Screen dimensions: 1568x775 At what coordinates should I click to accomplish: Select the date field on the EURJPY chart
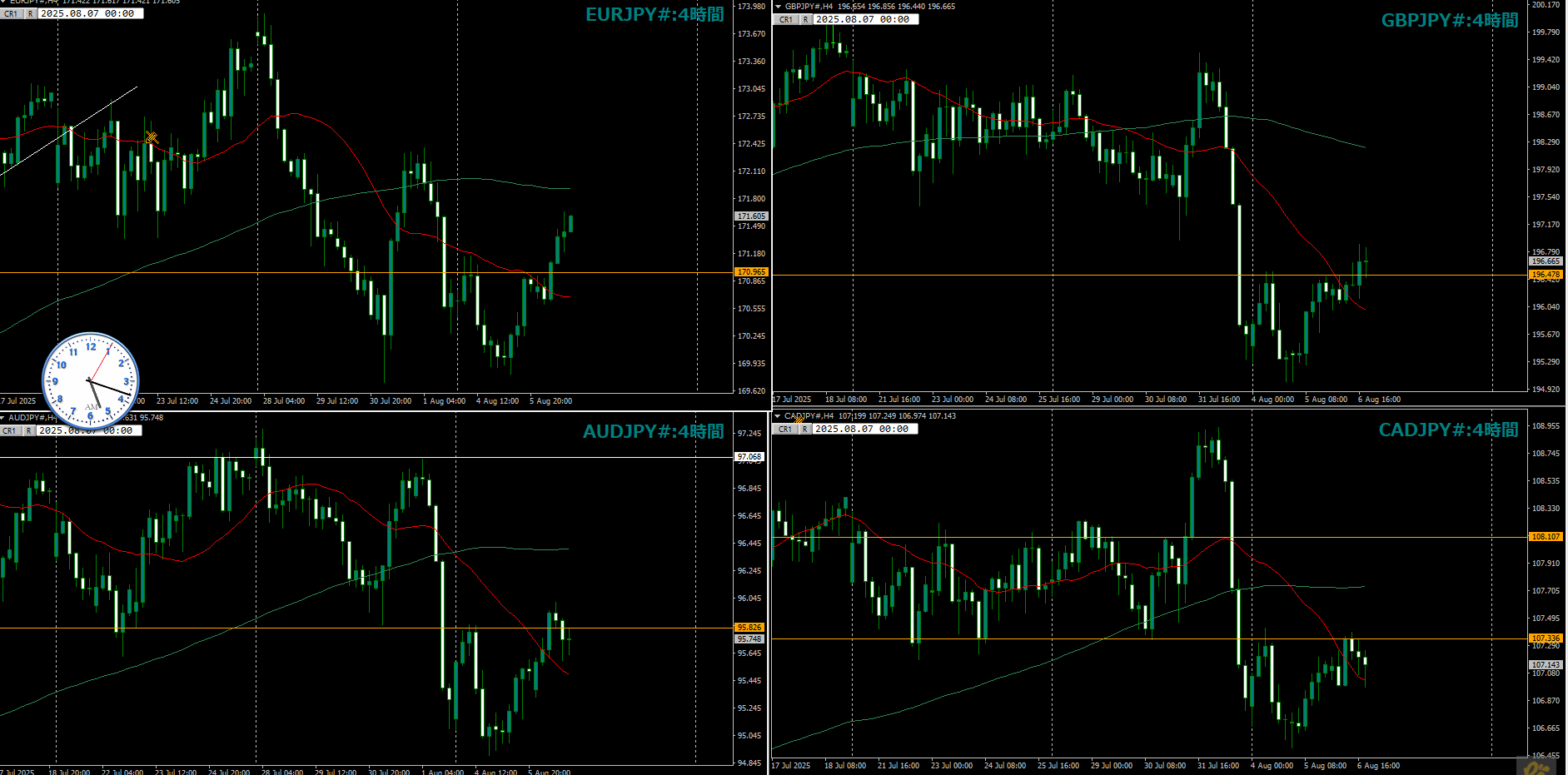90,13
